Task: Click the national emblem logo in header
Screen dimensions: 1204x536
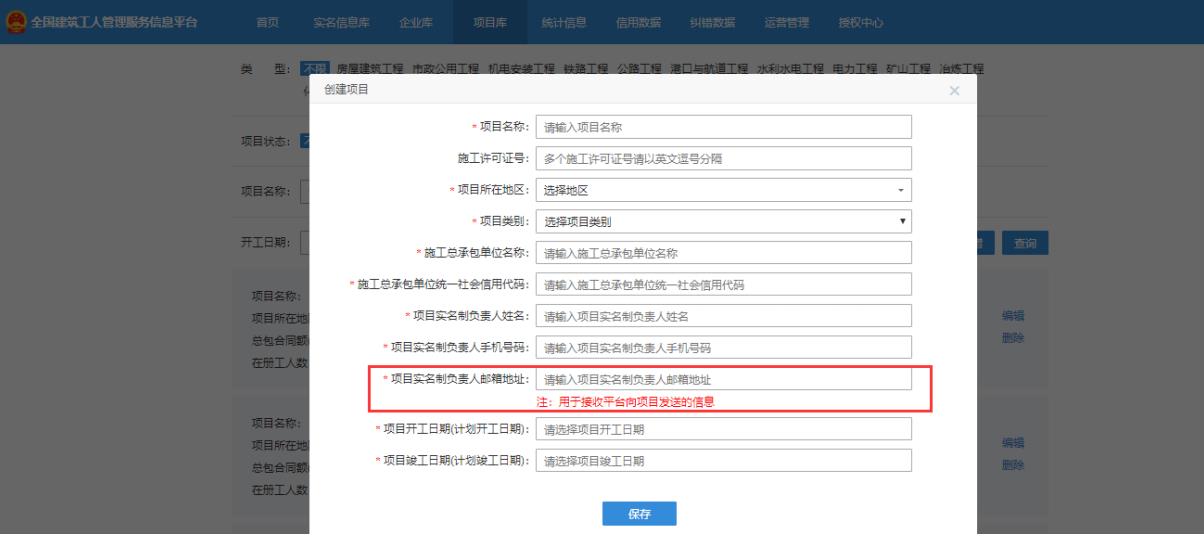Action: click(11, 22)
